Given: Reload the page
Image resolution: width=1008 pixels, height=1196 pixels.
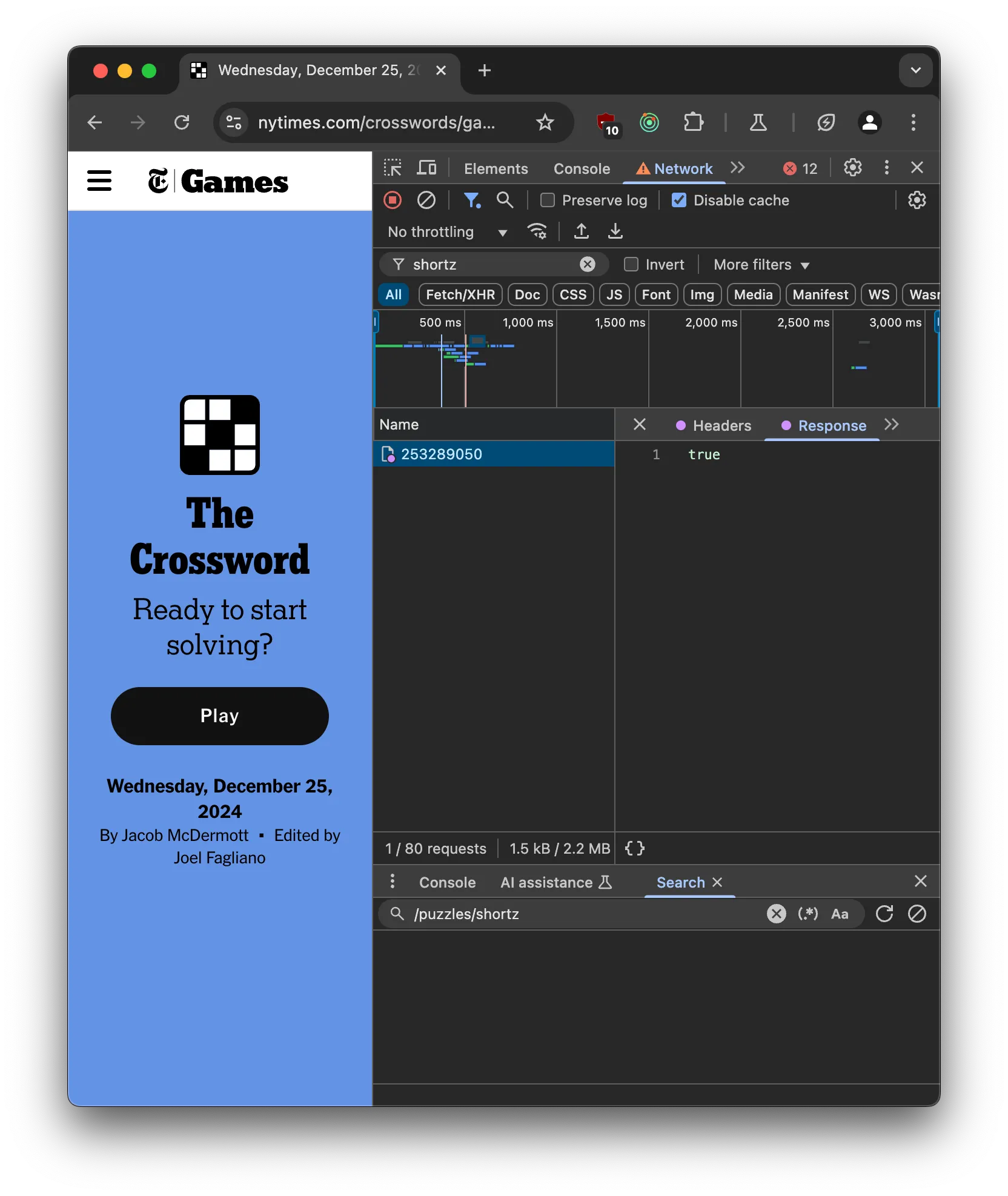Looking at the screenshot, I should [x=182, y=122].
